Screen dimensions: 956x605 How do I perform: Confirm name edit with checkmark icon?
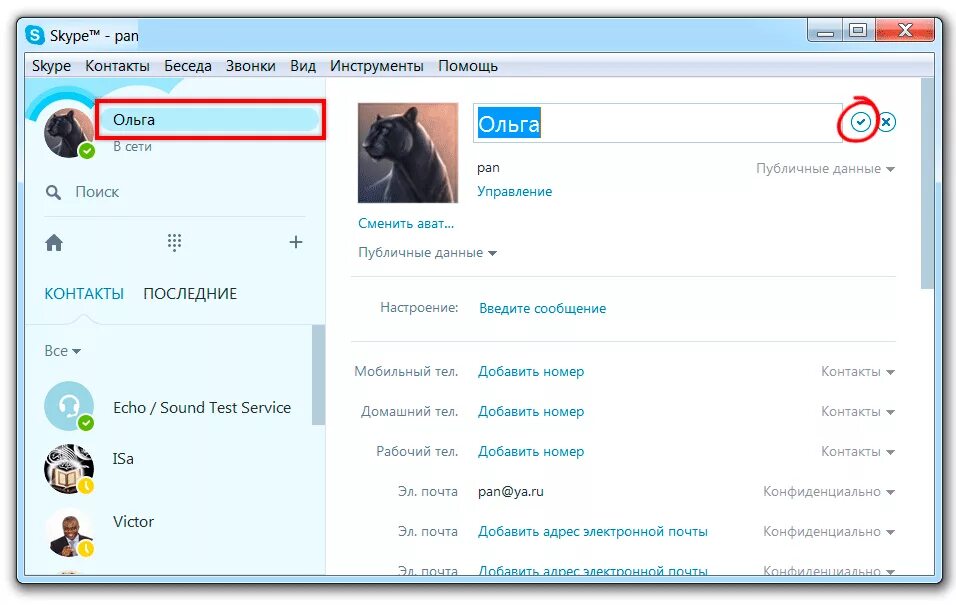point(860,122)
